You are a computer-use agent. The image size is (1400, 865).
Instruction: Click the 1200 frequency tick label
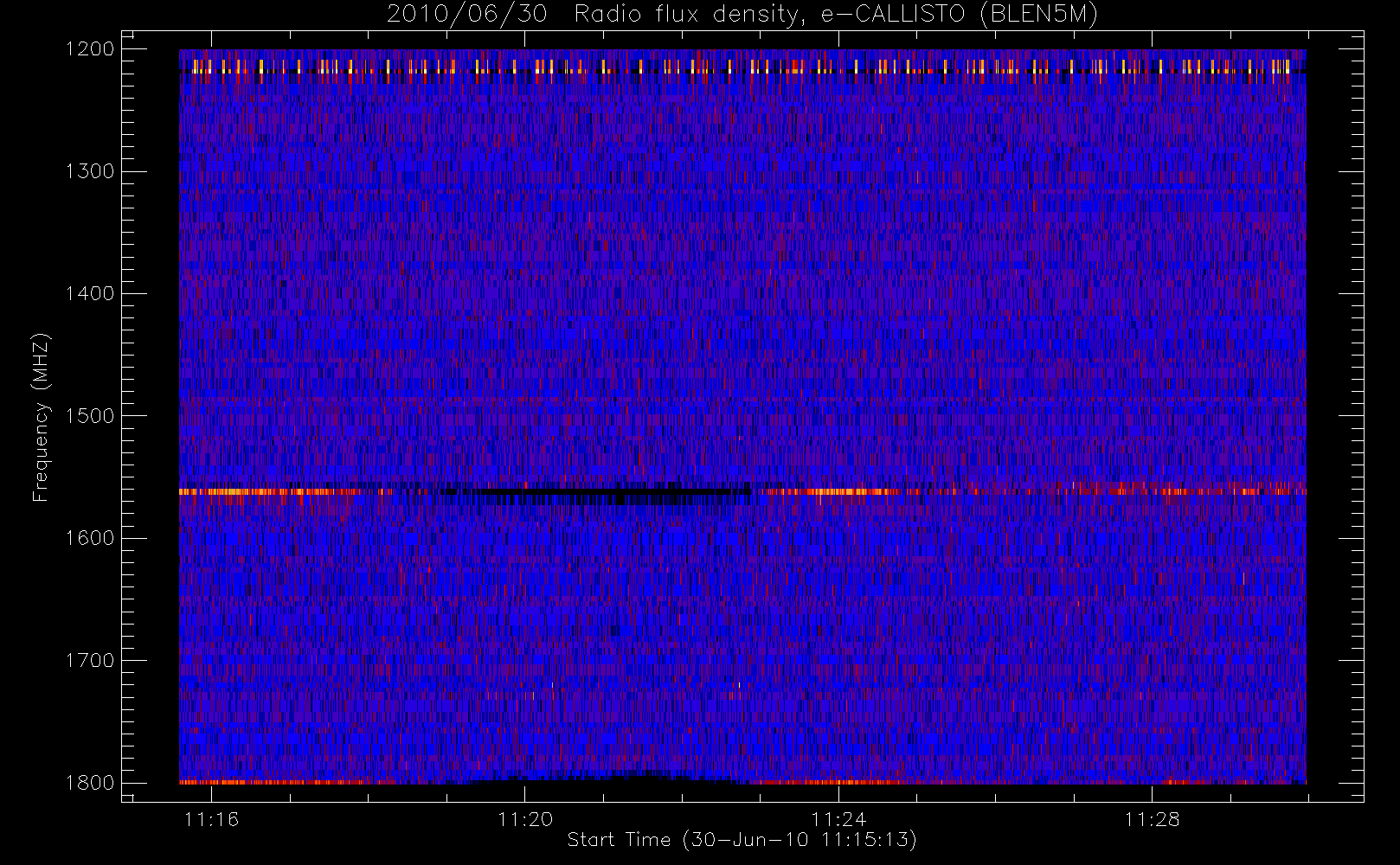pos(90,49)
